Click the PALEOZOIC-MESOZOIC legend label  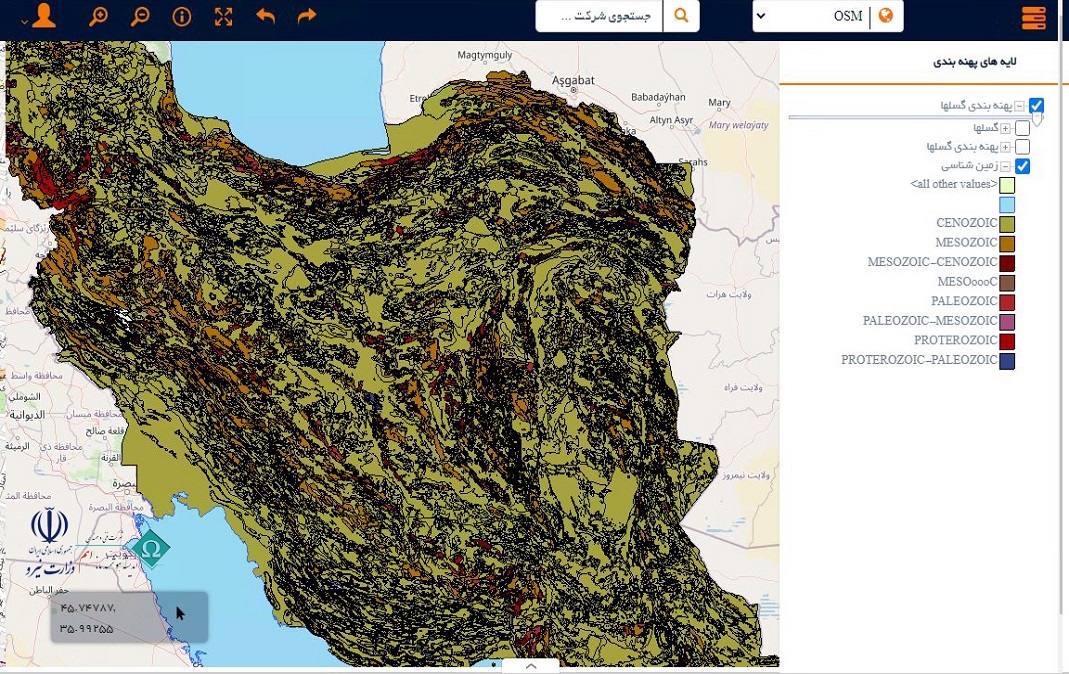tap(930, 320)
